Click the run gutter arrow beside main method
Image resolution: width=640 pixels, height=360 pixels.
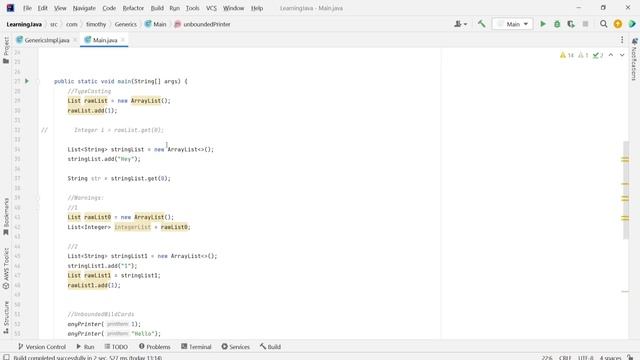pos(27,81)
